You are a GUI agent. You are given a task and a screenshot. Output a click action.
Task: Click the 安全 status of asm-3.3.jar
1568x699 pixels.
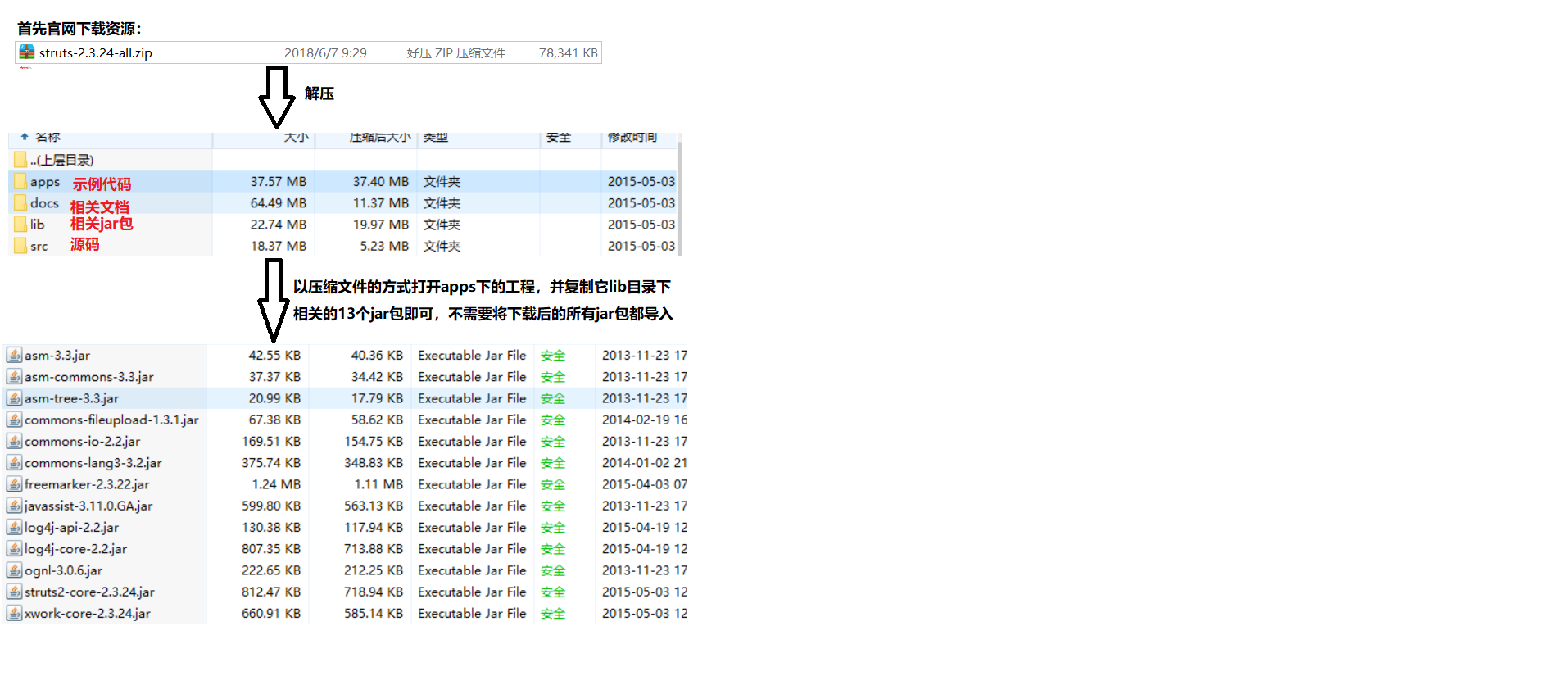[553, 355]
